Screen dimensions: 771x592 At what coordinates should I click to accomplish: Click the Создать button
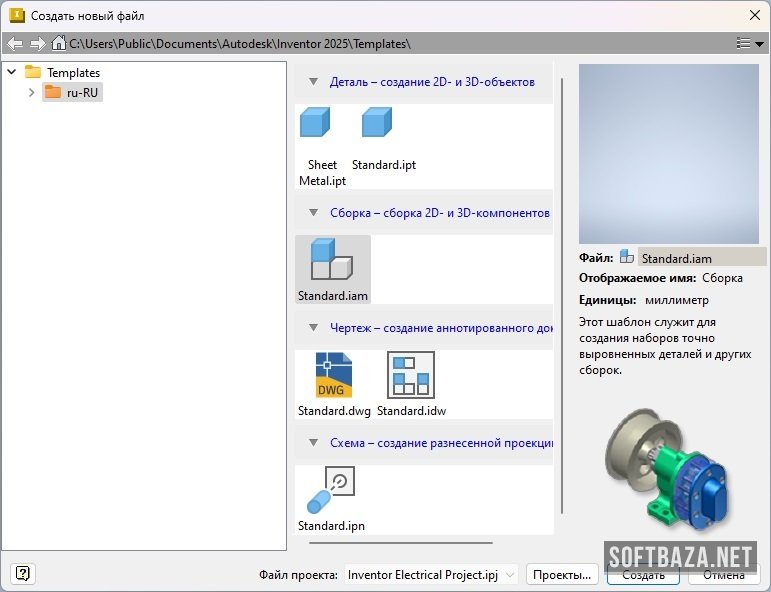(x=642, y=575)
